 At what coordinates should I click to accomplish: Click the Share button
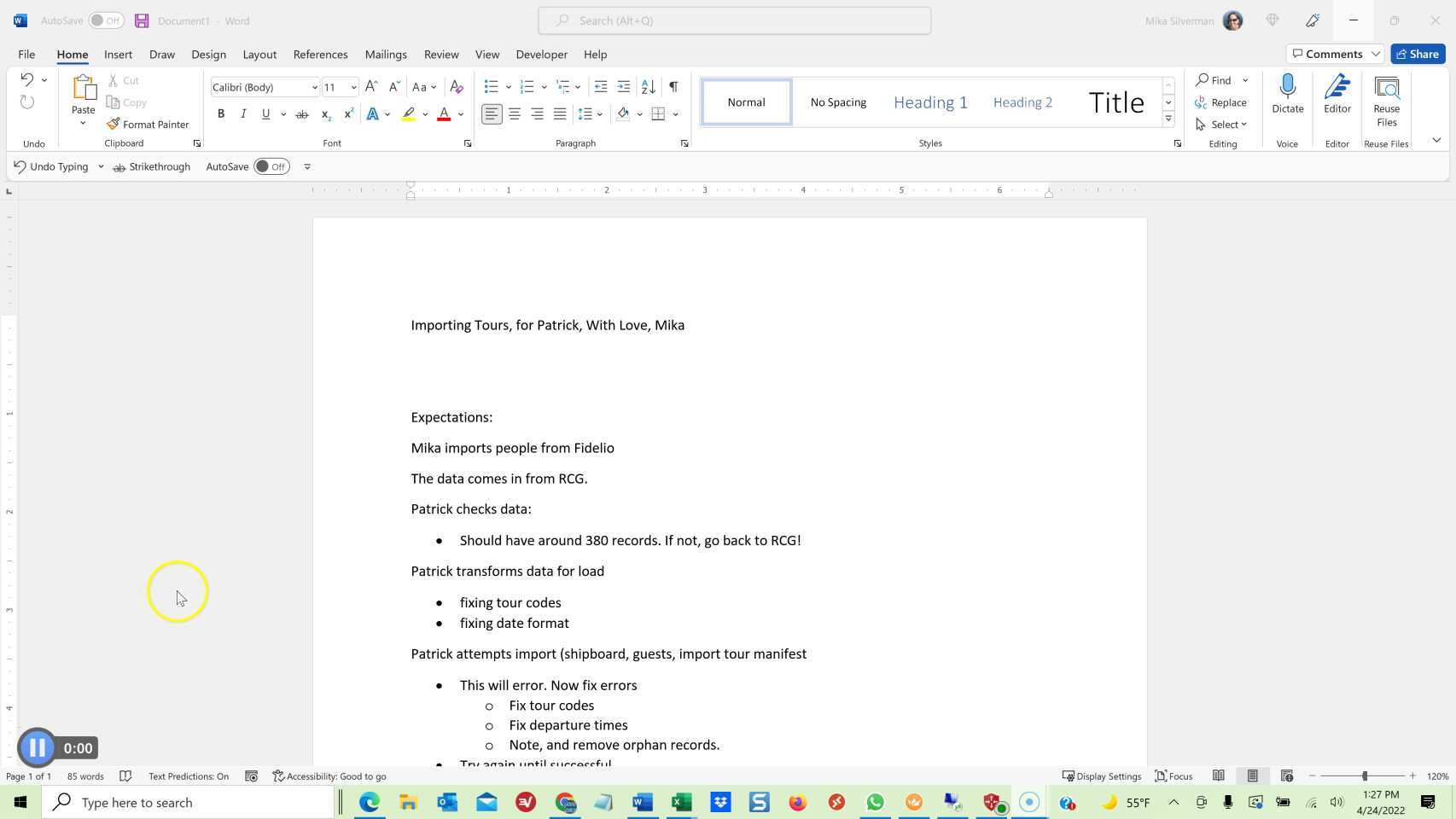point(1418,54)
